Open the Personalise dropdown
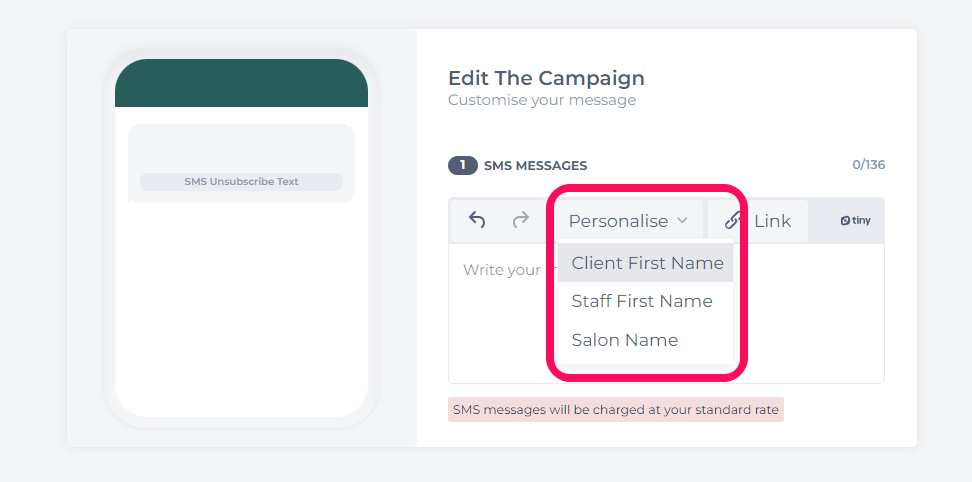Screen dimensions: 972x482 click(x=628, y=221)
